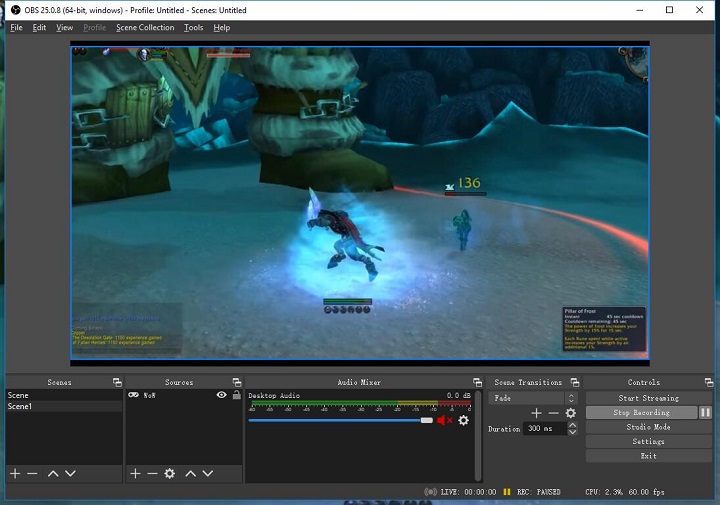Click the 'CPU: 2.3%, 60.00 fps' status text
720x505 pixels.
625,492
